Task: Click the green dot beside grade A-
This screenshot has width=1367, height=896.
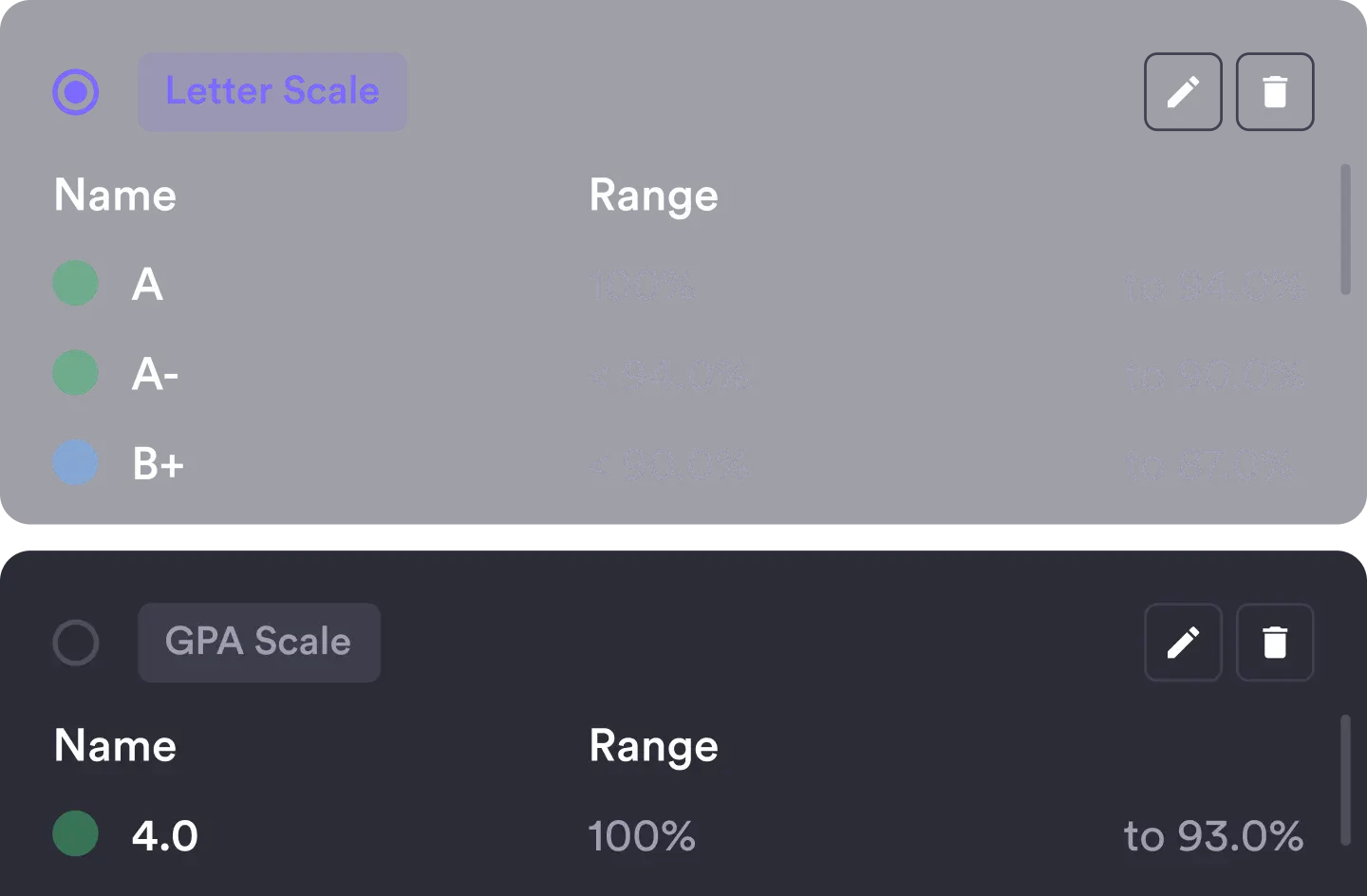Action: pyautogui.click(x=75, y=374)
